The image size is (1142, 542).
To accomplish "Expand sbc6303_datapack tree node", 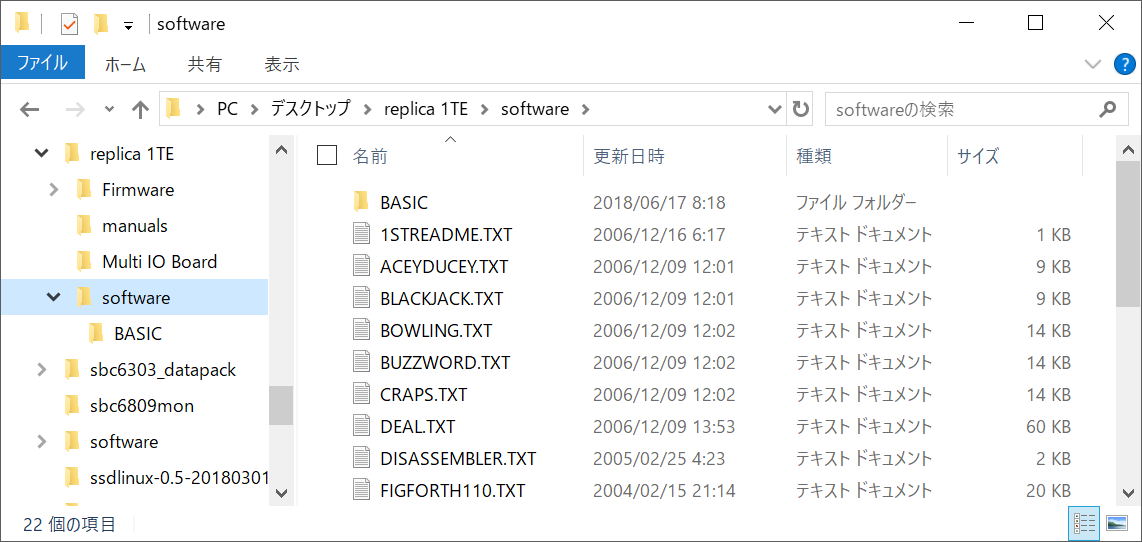I will pyautogui.click(x=42, y=370).
